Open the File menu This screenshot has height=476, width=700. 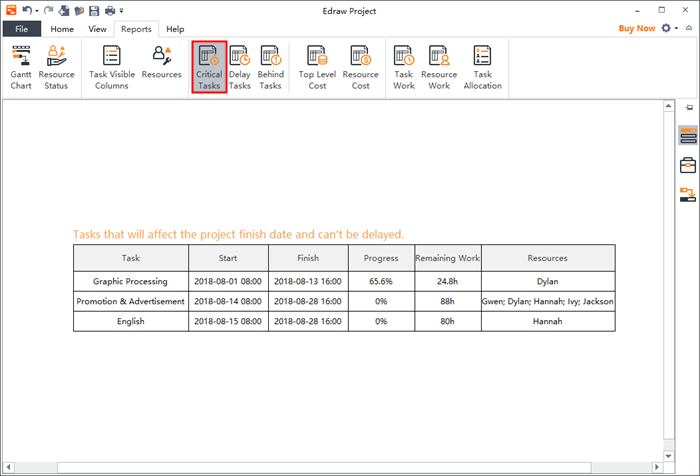[21, 29]
